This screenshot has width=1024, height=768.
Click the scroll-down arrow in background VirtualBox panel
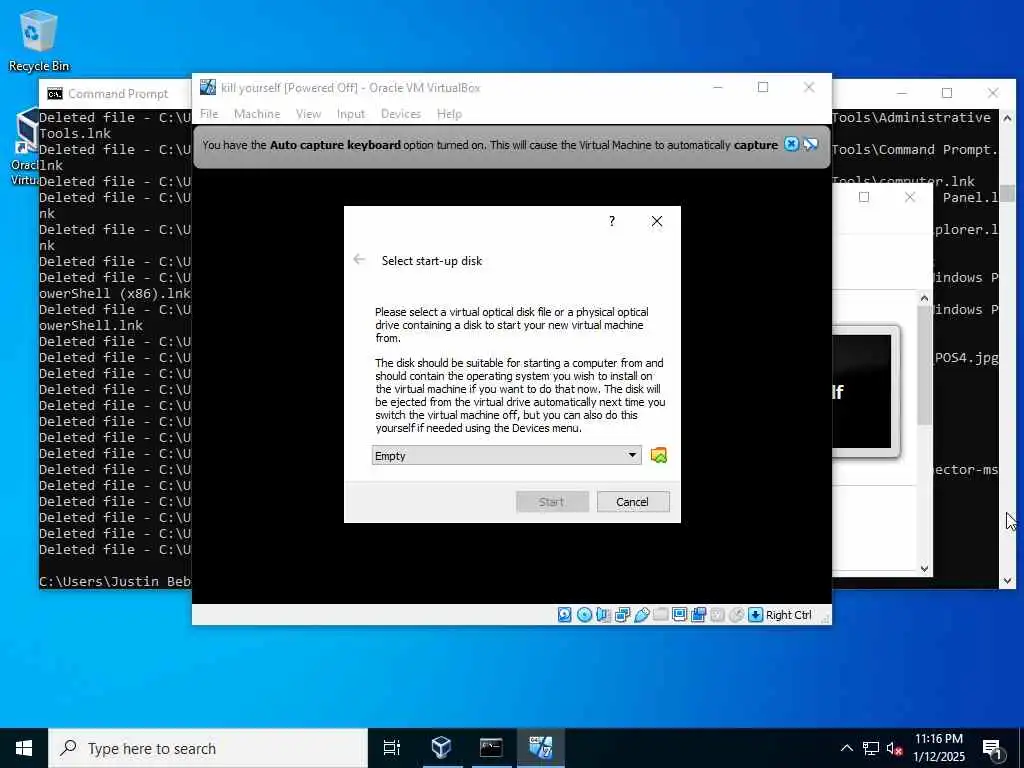(x=924, y=568)
